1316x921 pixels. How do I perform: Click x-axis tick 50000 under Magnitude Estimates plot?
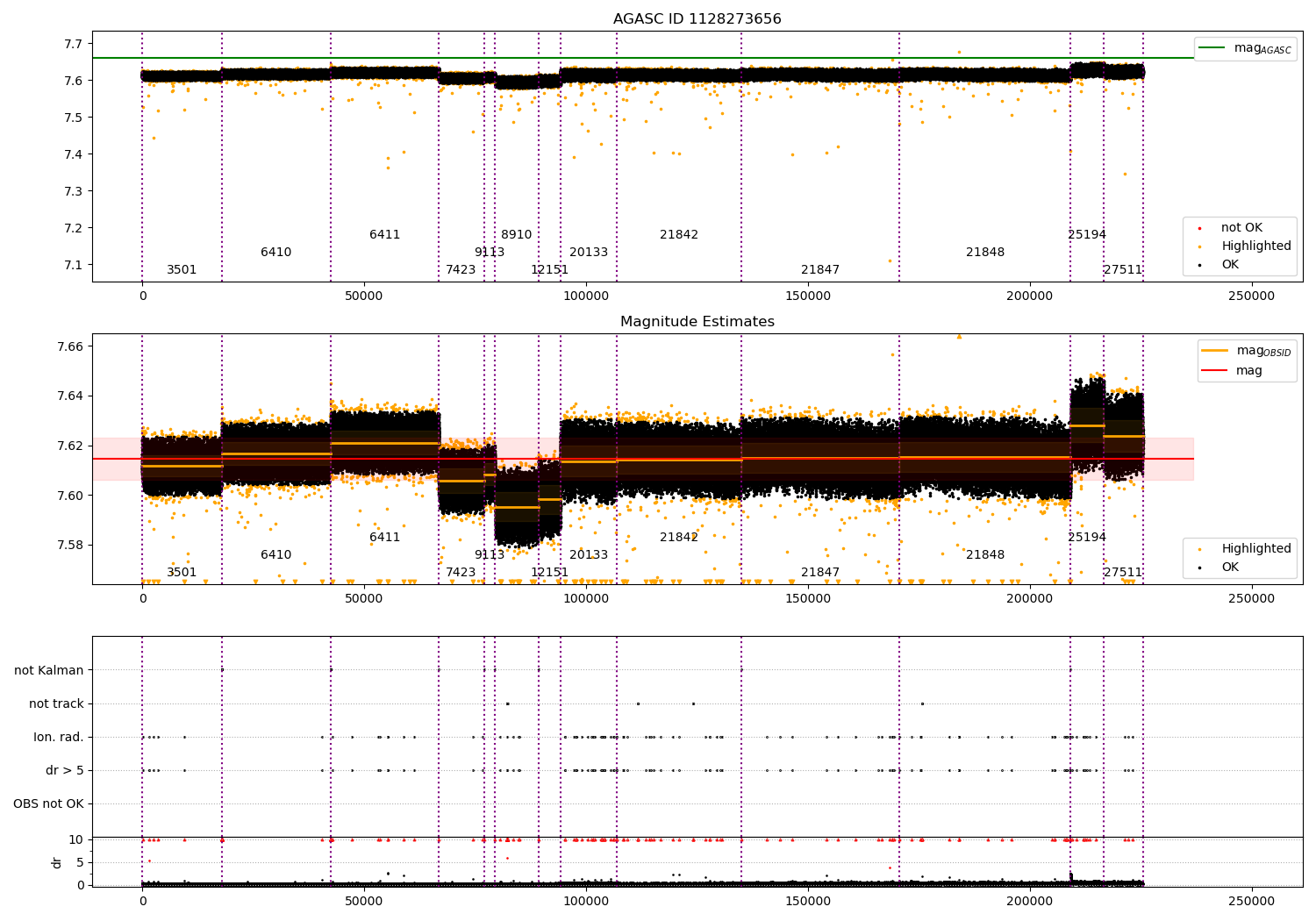tap(363, 599)
